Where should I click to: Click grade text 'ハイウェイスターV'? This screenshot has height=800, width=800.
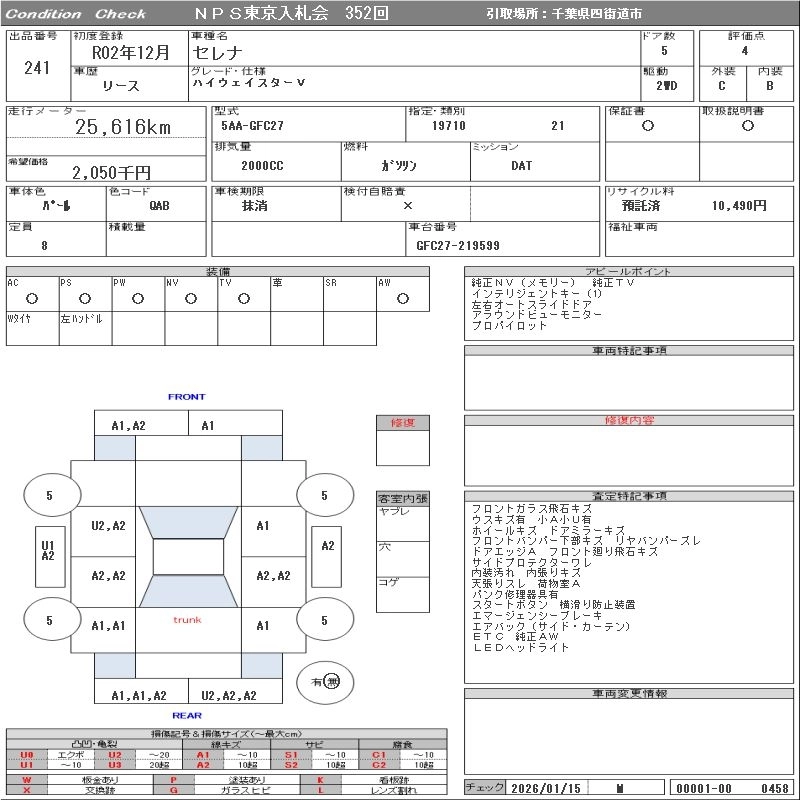click(x=248, y=83)
